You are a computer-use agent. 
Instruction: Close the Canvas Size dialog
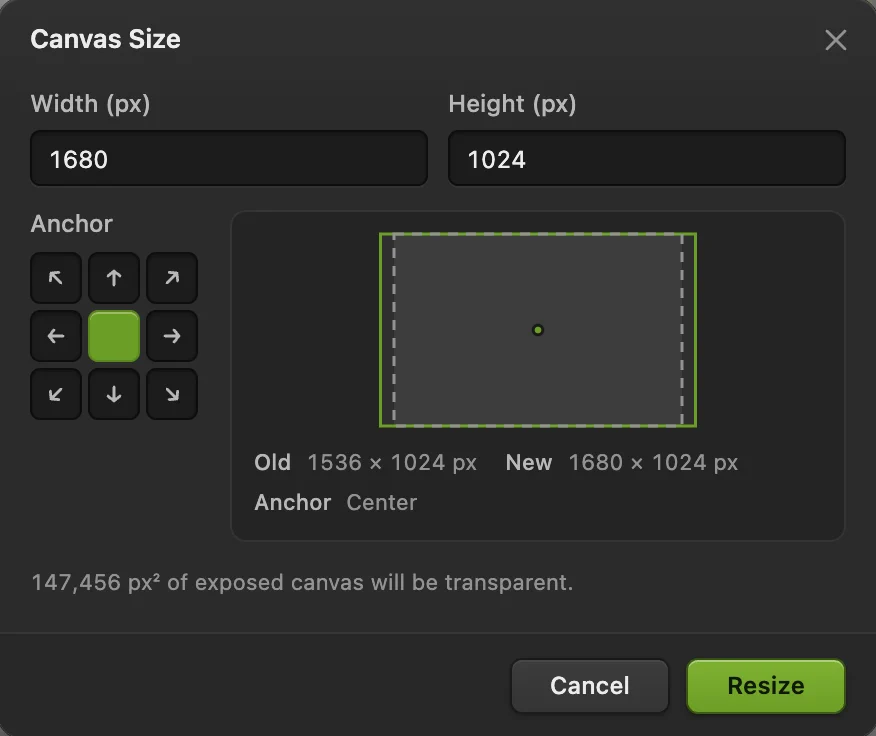[x=836, y=40]
